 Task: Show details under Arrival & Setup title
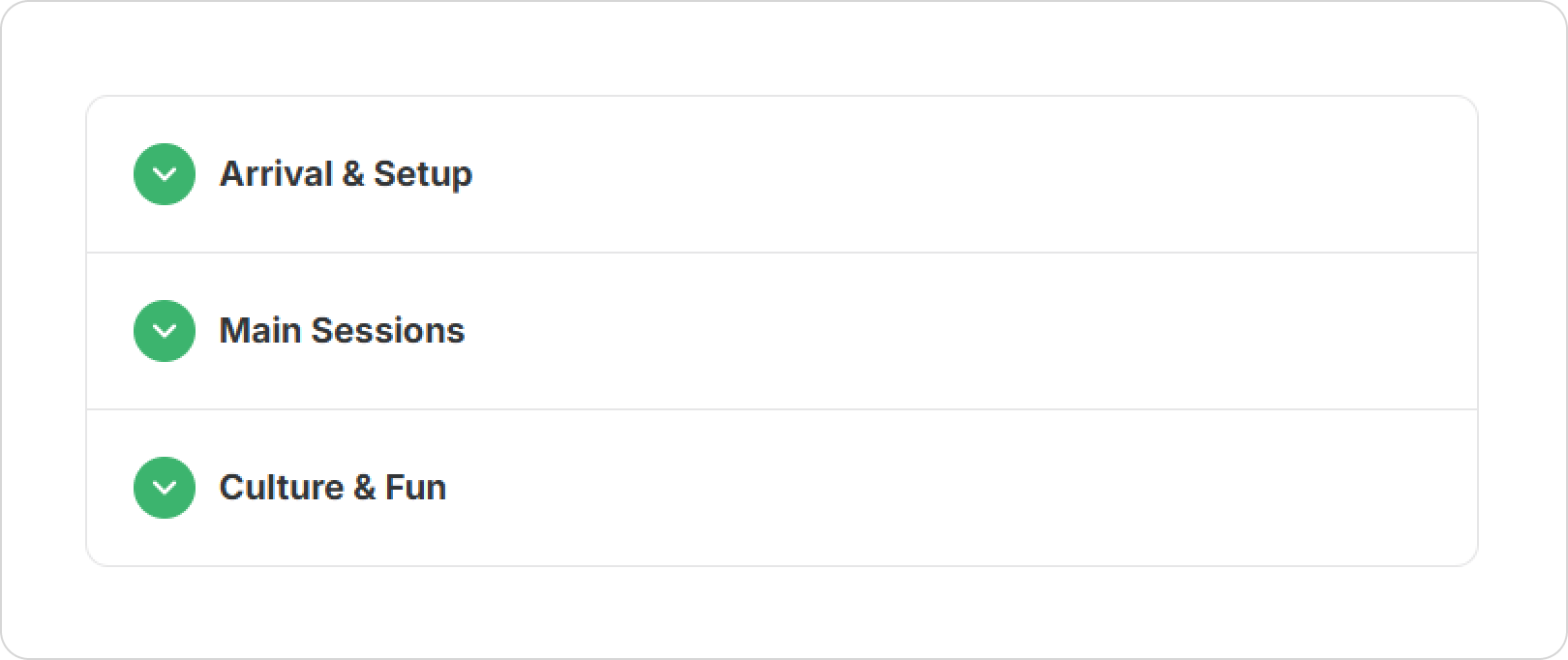(x=782, y=174)
